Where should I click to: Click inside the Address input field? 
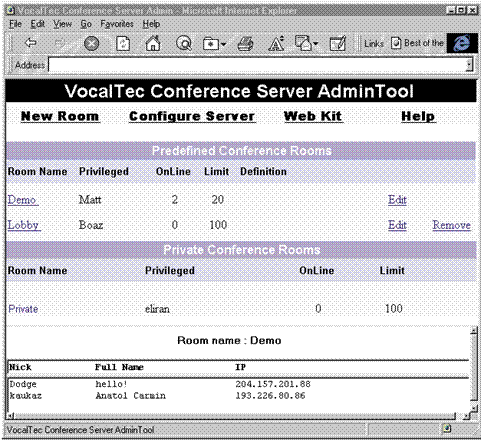(x=257, y=65)
